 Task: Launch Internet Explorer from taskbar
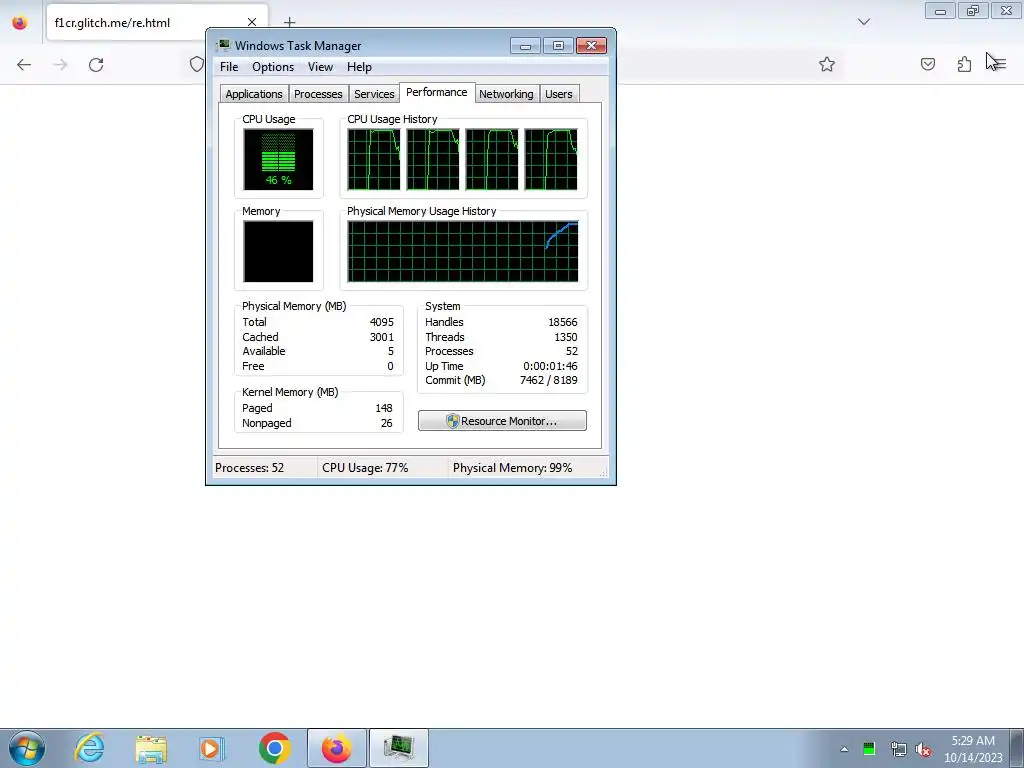coord(89,748)
